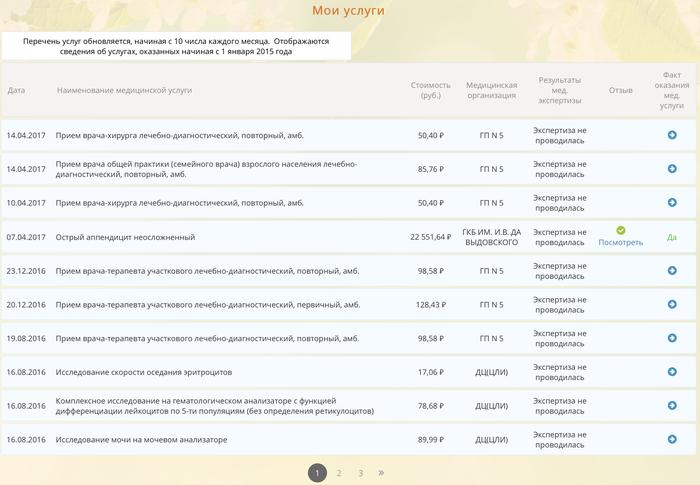Select current page 1 in pagination
The width and height of the screenshot is (700, 485).
click(x=317, y=473)
